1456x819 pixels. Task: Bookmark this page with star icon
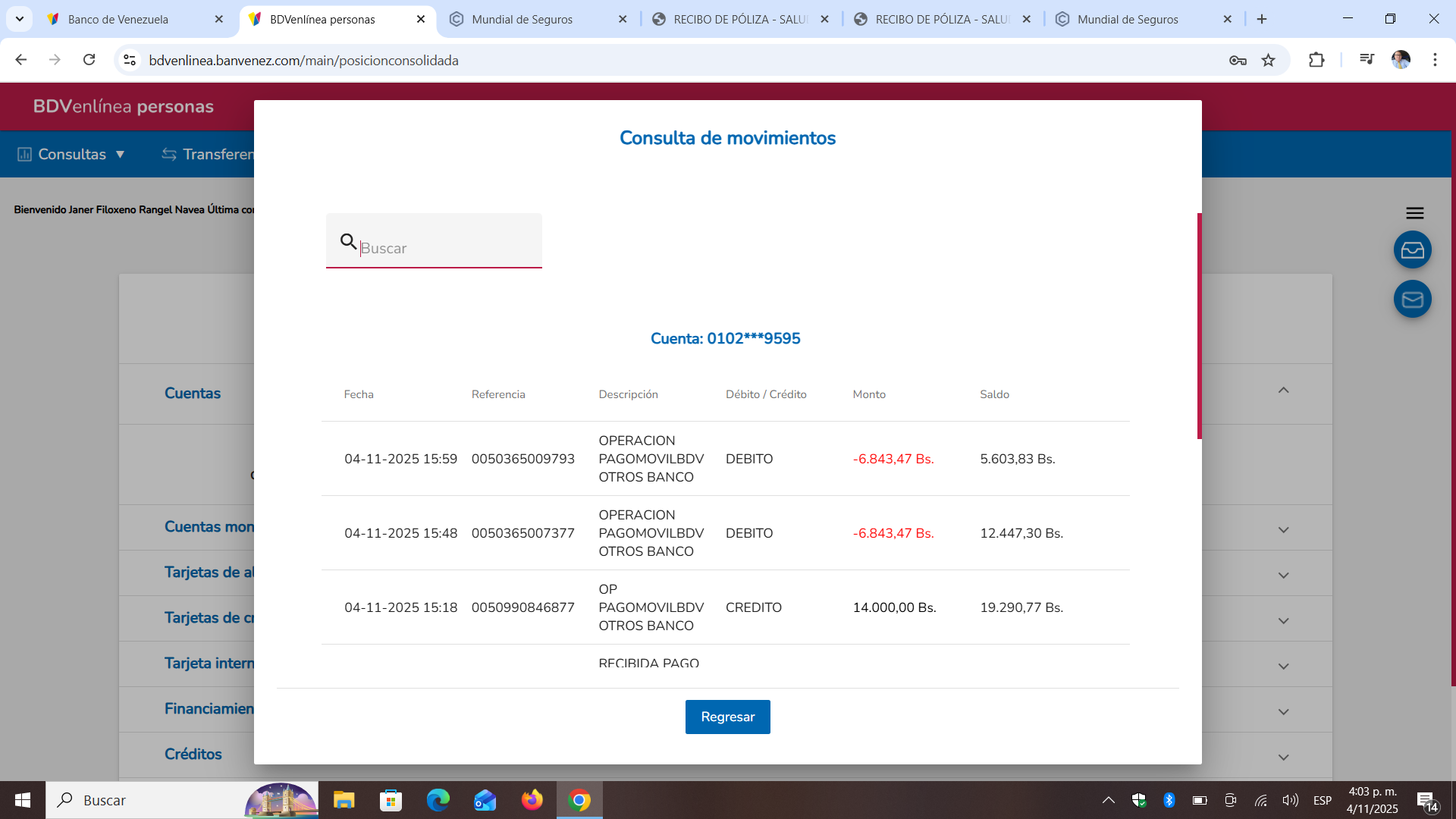[1269, 61]
